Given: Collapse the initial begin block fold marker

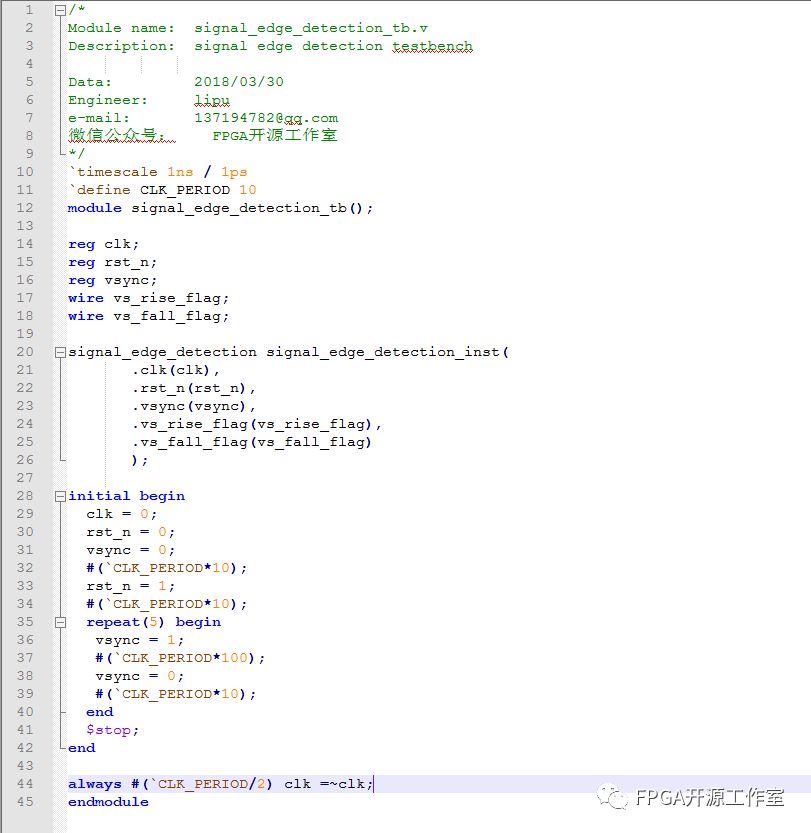Looking at the screenshot, I should pos(61,496).
